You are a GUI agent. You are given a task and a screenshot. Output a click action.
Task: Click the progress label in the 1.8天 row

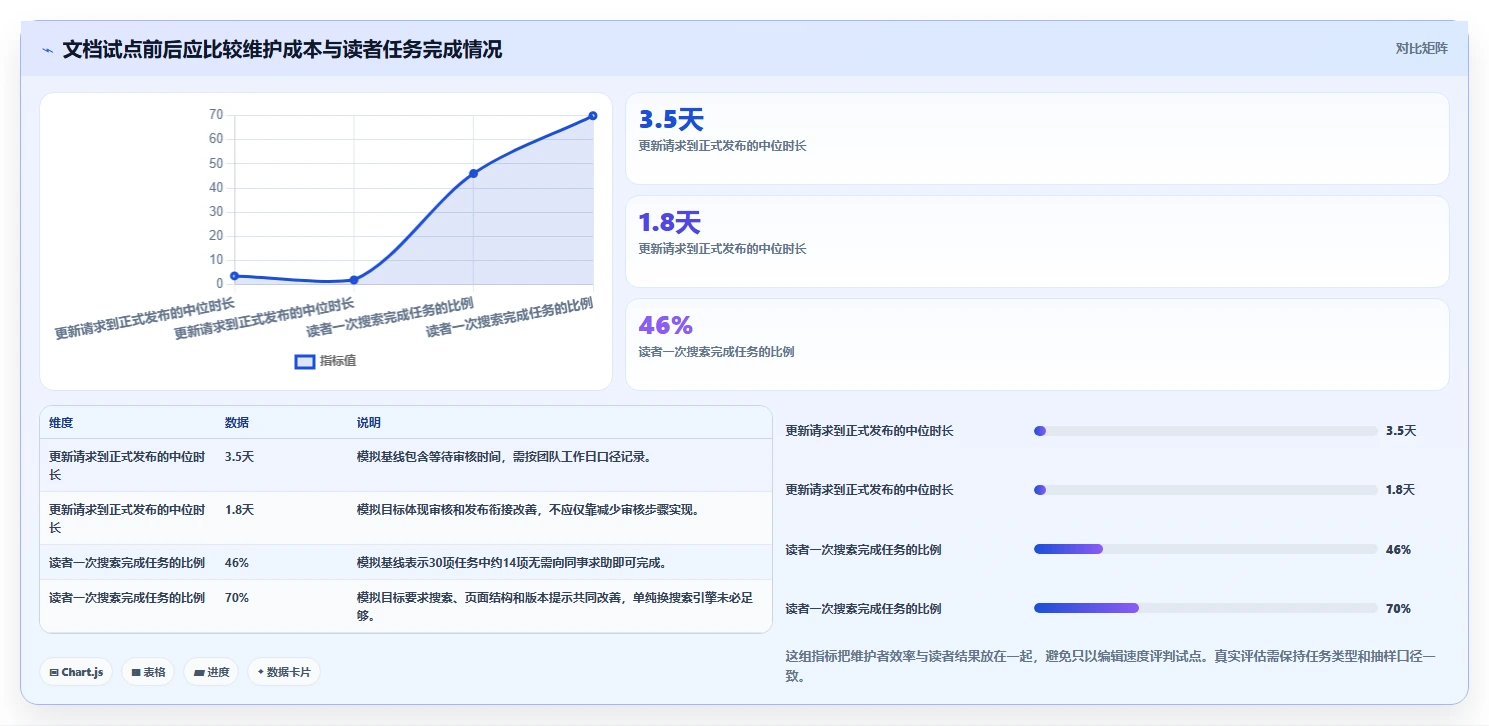point(869,490)
